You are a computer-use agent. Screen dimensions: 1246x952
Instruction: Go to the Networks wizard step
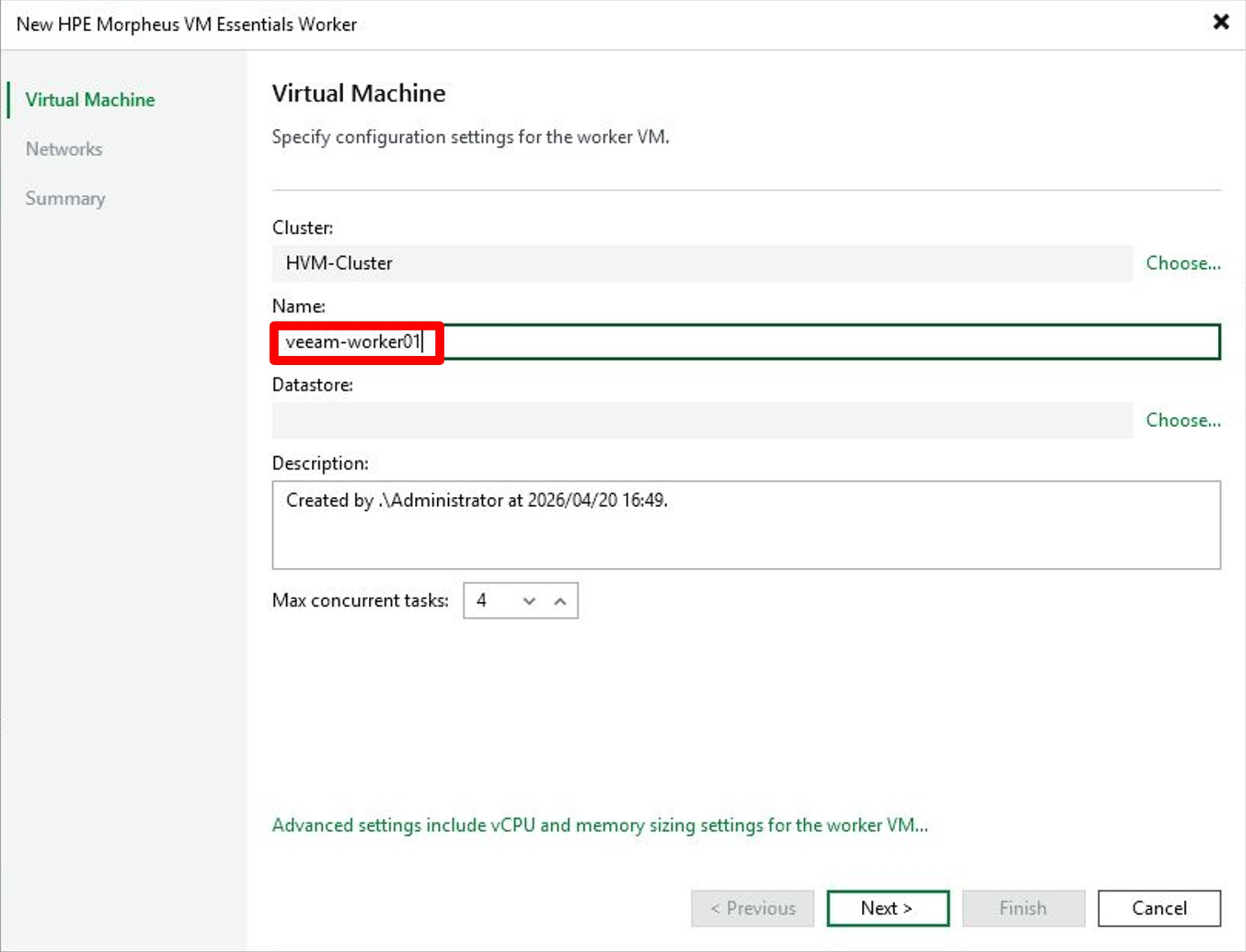pos(64,149)
